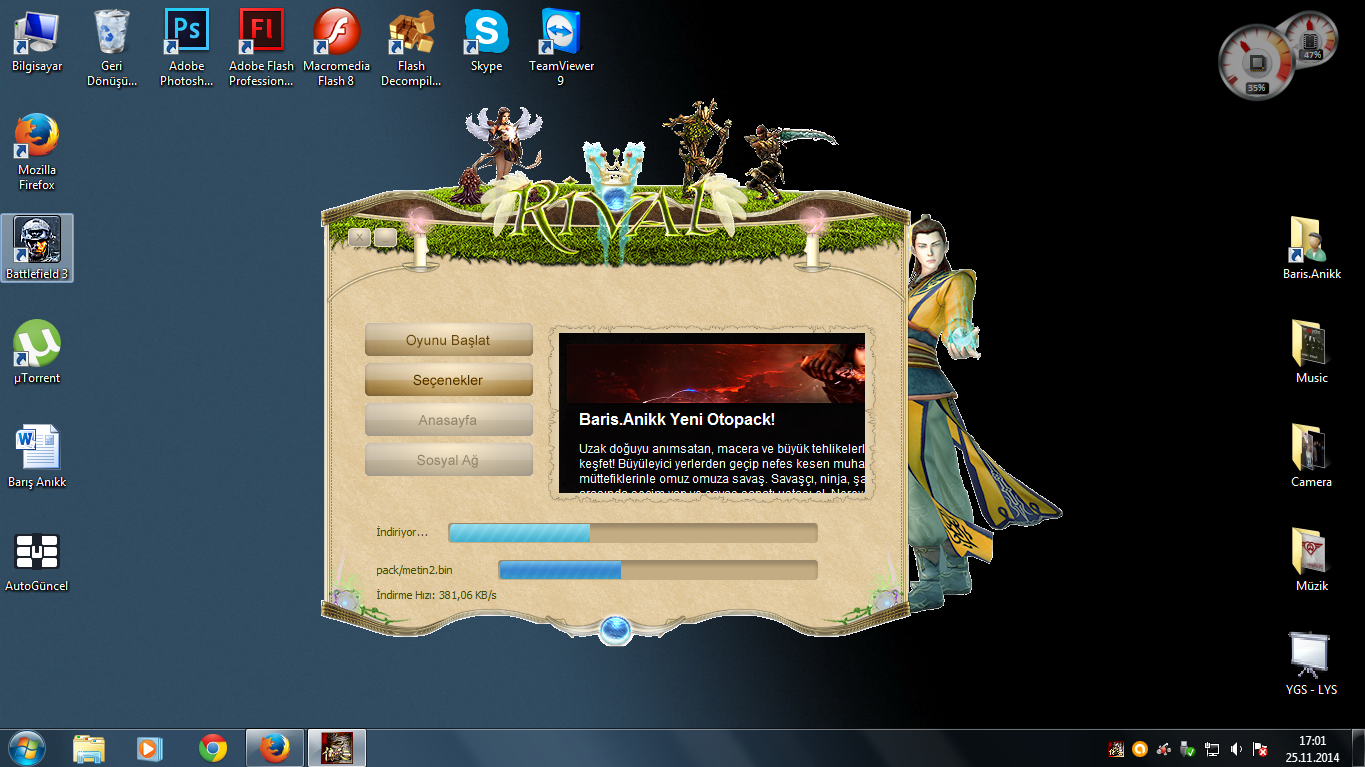Open the network connection tray icon
1365x767 pixels.
1212,749
